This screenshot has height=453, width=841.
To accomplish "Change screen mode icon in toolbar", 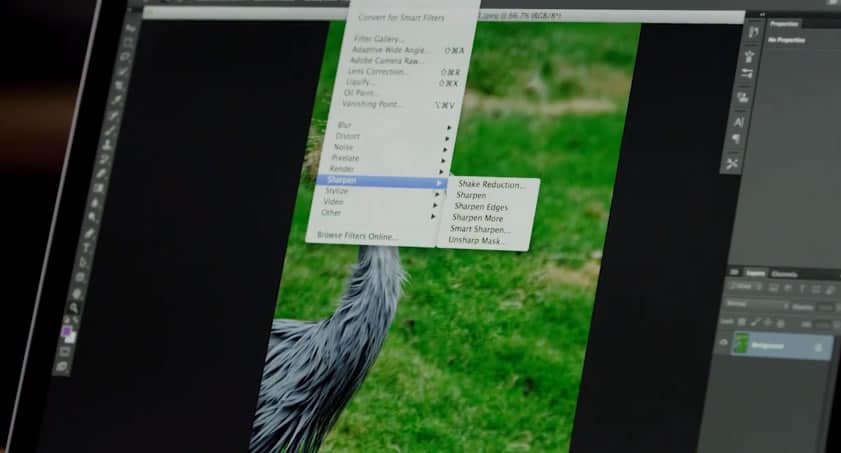I will coord(62,367).
